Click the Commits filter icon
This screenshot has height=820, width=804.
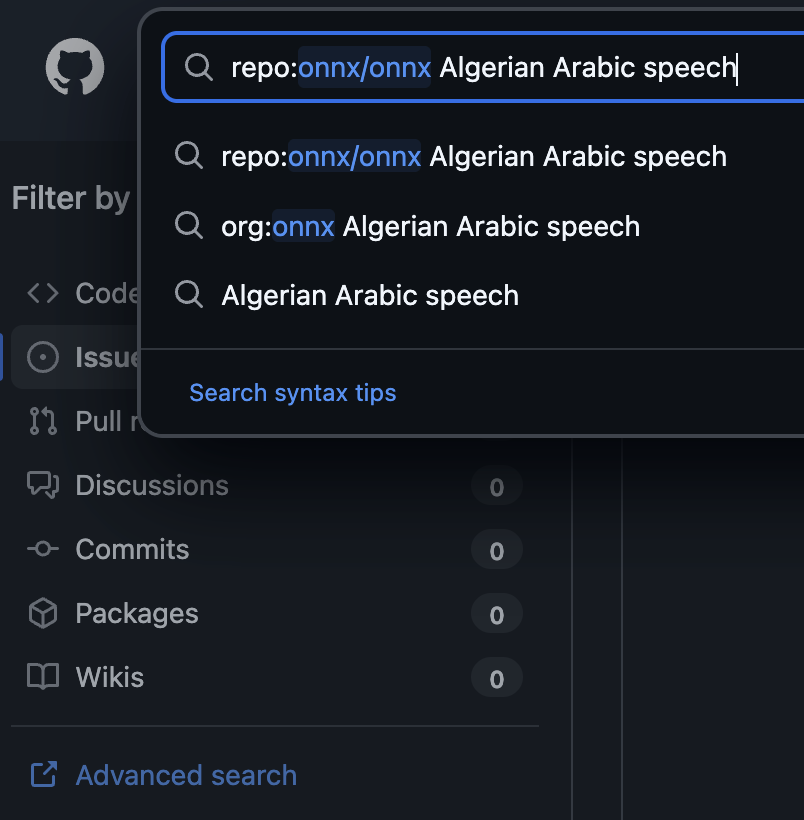coord(43,549)
